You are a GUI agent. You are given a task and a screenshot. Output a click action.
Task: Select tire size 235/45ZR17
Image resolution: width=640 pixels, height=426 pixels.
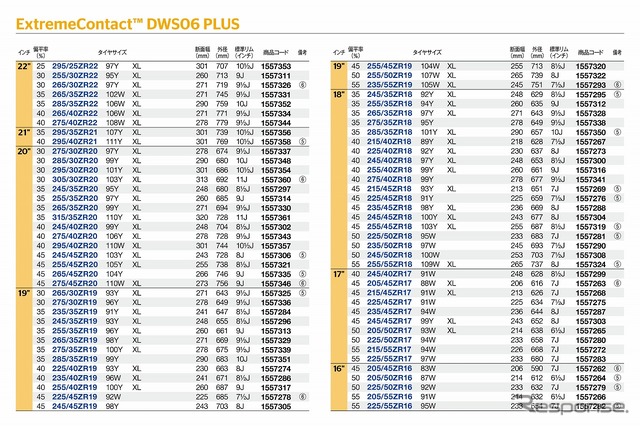coord(390,312)
